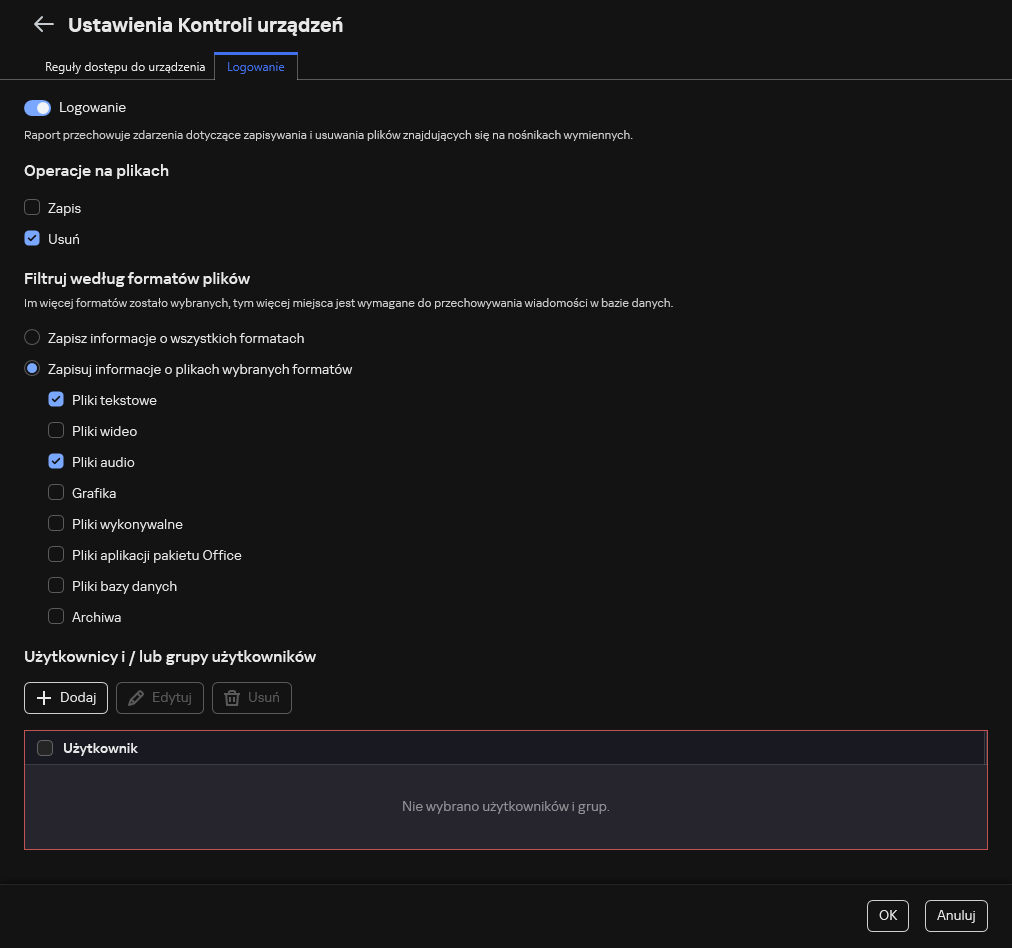Click the trash icon on Usuń
Screen dimensions: 1012x948
232,698
